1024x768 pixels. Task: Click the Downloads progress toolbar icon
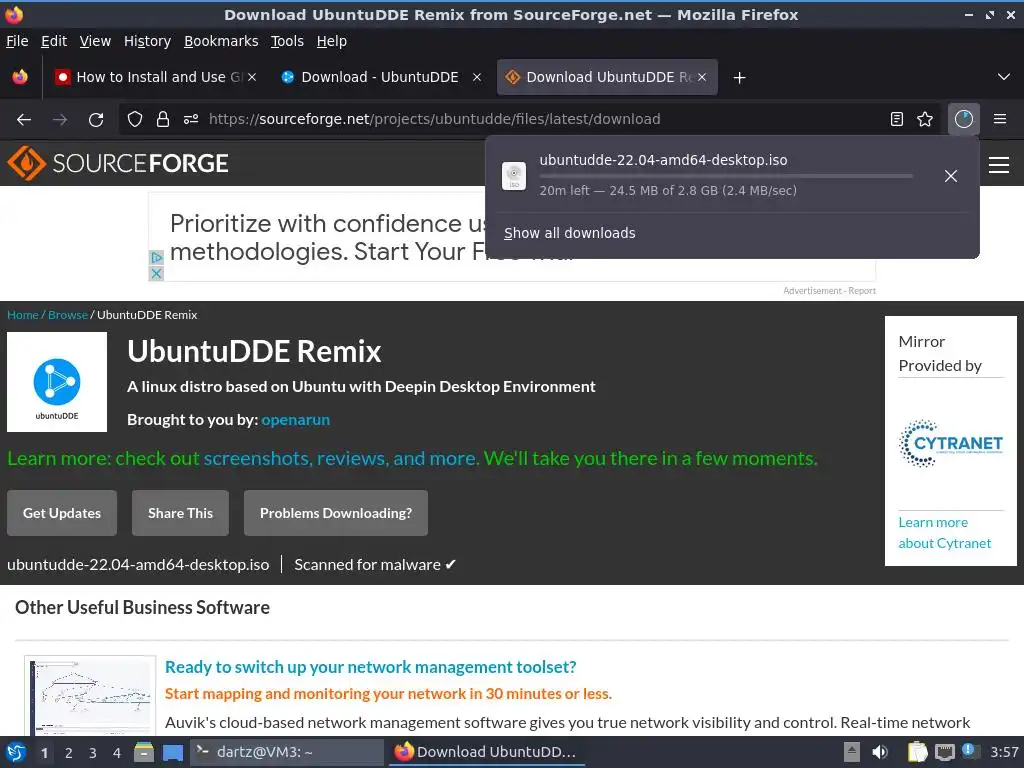point(964,119)
